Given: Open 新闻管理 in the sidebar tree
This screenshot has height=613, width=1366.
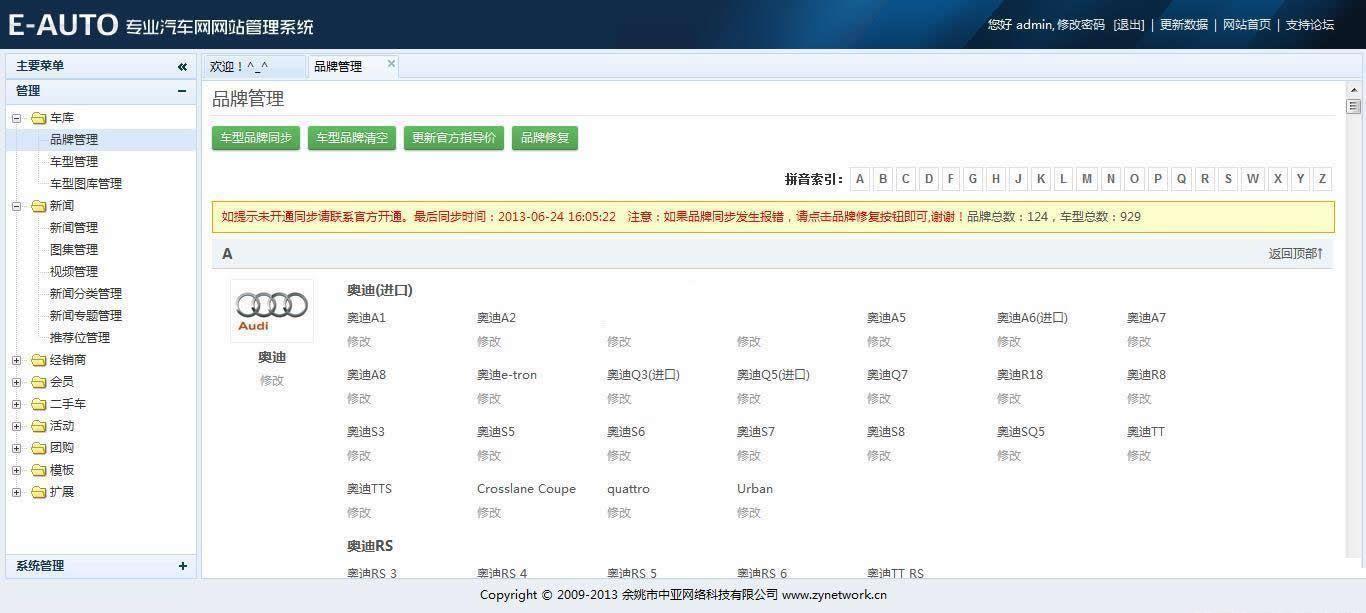Looking at the screenshot, I should (x=74, y=228).
